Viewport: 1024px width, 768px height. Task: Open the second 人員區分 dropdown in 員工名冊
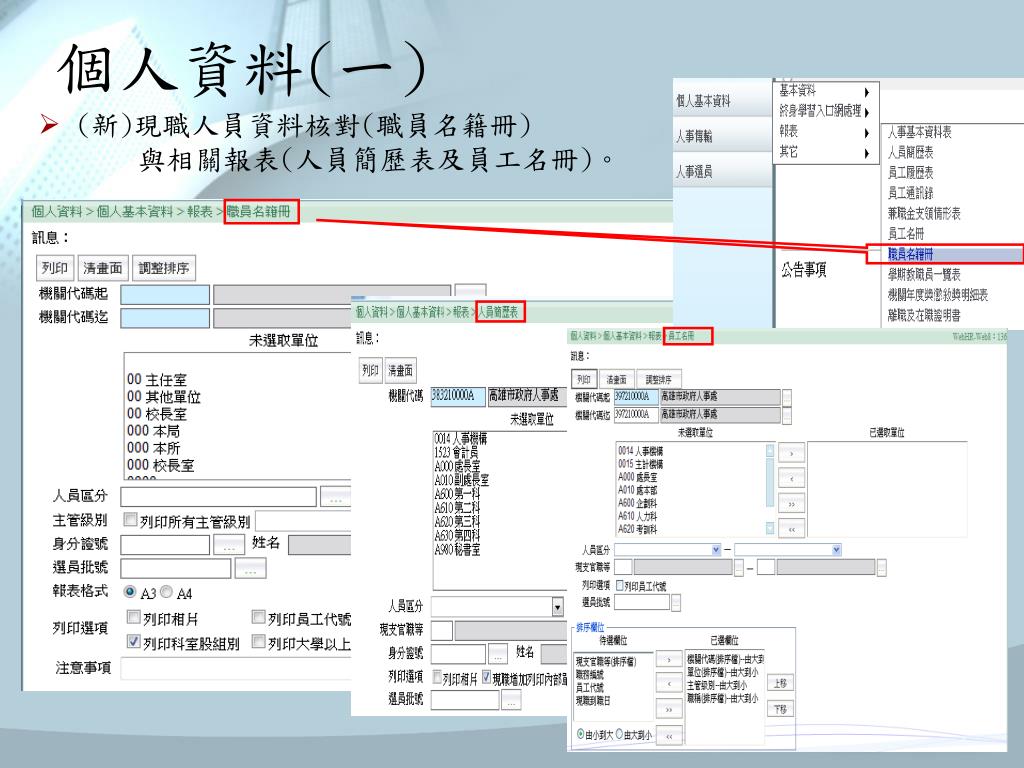click(x=836, y=550)
